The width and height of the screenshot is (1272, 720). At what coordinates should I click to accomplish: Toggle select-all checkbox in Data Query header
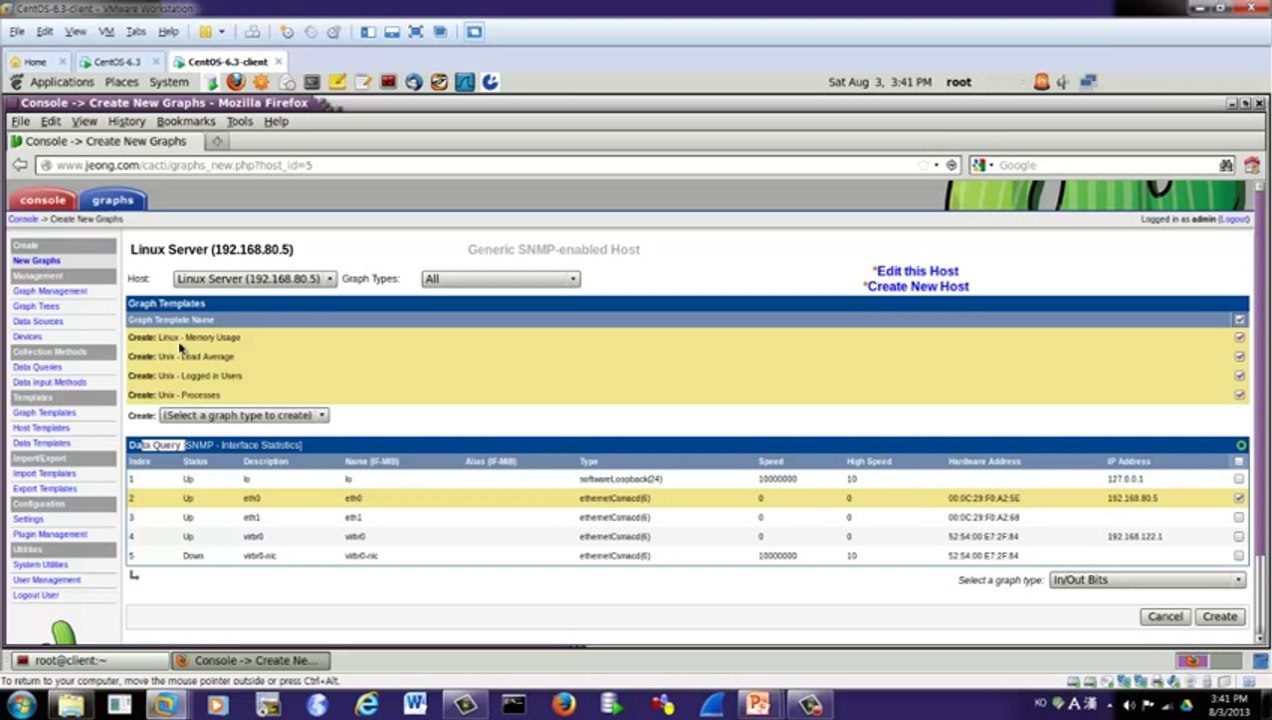pos(1240,462)
